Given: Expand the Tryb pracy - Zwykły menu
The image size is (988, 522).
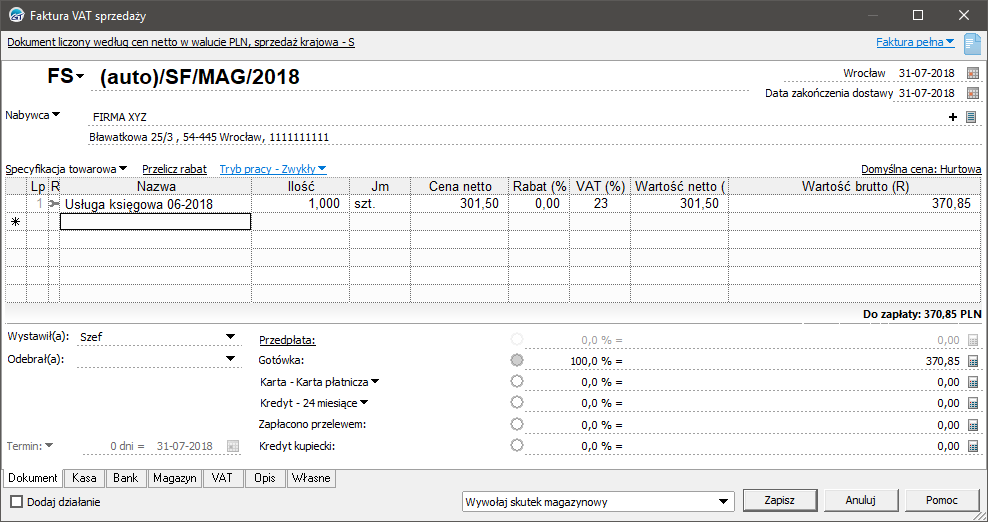Looking at the screenshot, I should point(273,169).
